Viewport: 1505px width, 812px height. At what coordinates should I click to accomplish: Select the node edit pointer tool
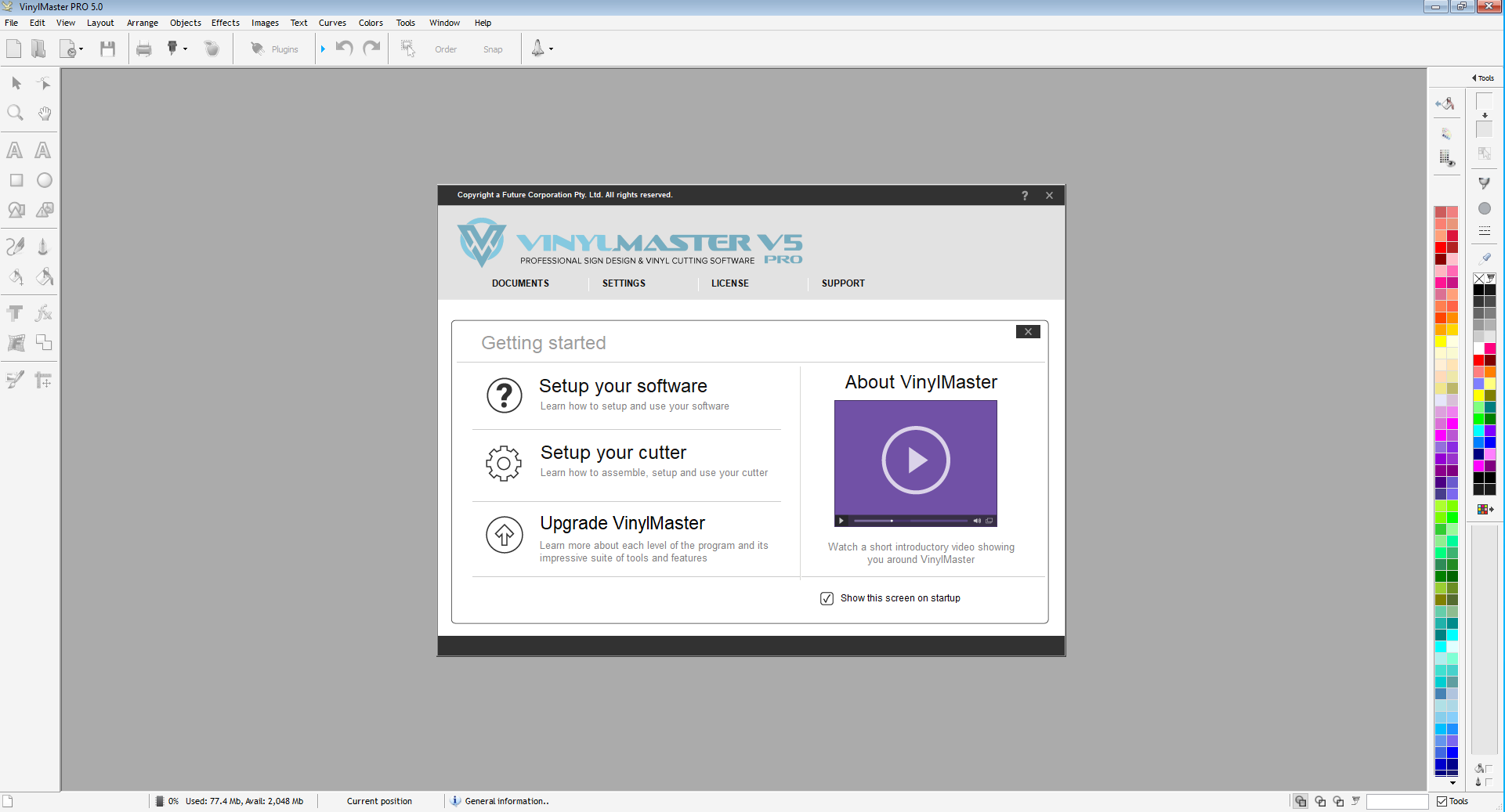pyautogui.click(x=44, y=83)
